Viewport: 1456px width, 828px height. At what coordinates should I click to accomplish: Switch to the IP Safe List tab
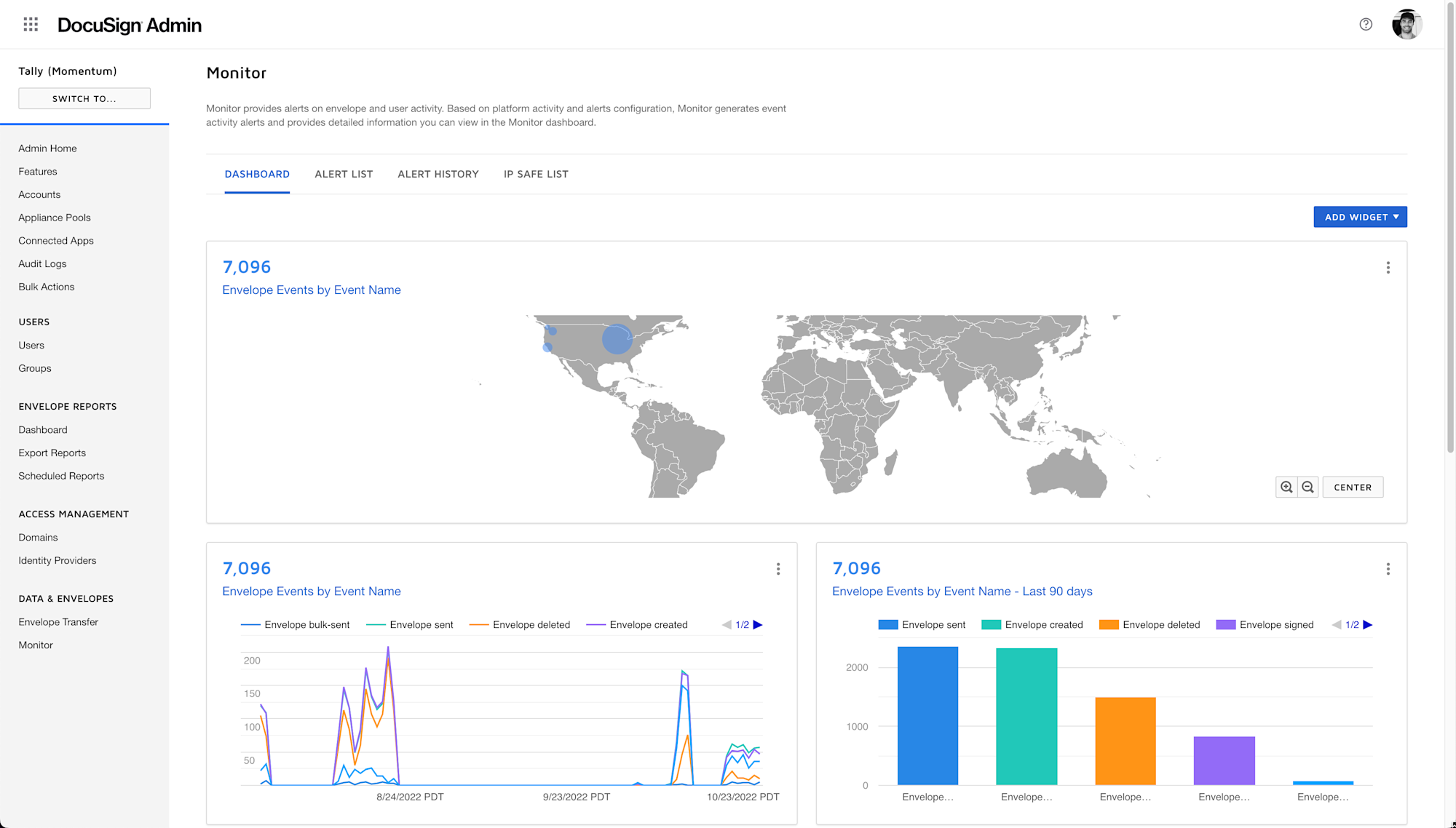pos(536,174)
